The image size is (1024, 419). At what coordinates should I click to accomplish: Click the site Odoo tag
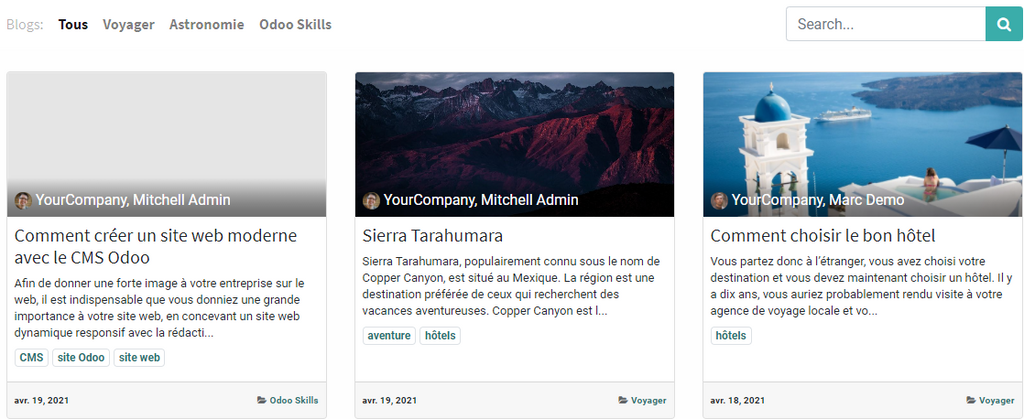click(81, 358)
